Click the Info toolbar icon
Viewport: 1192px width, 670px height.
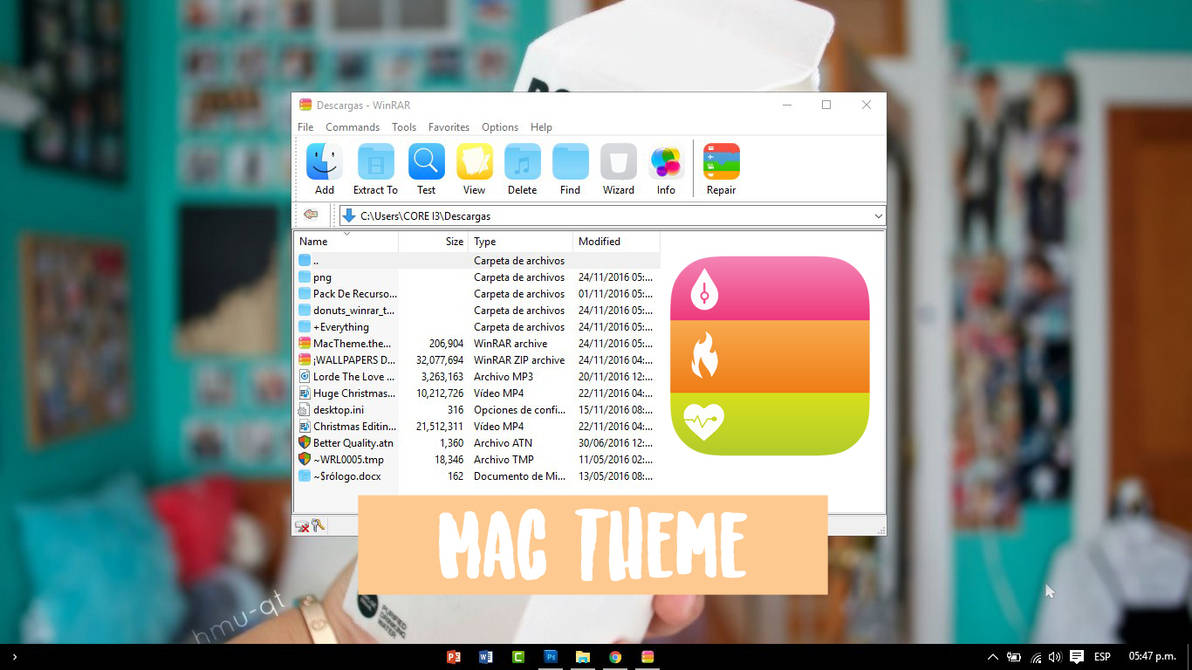666,166
